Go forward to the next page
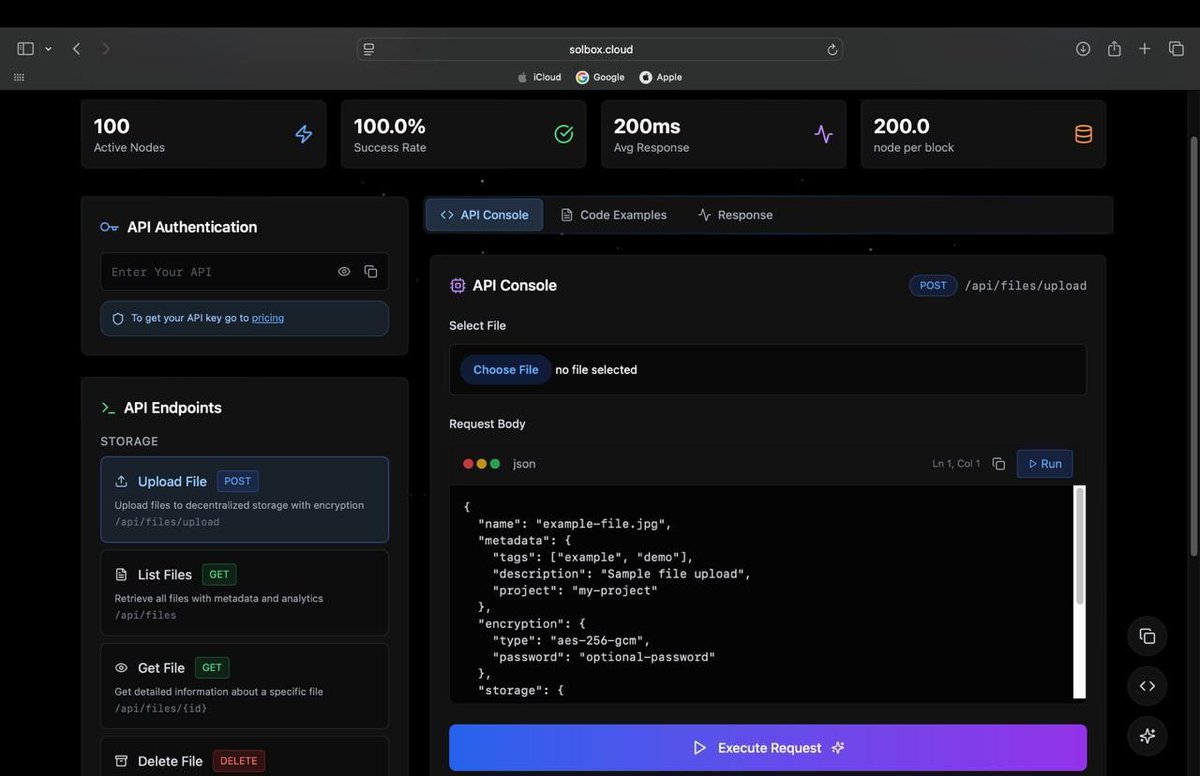The width and height of the screenshot is (1200, 776). (x=106, y=49)
